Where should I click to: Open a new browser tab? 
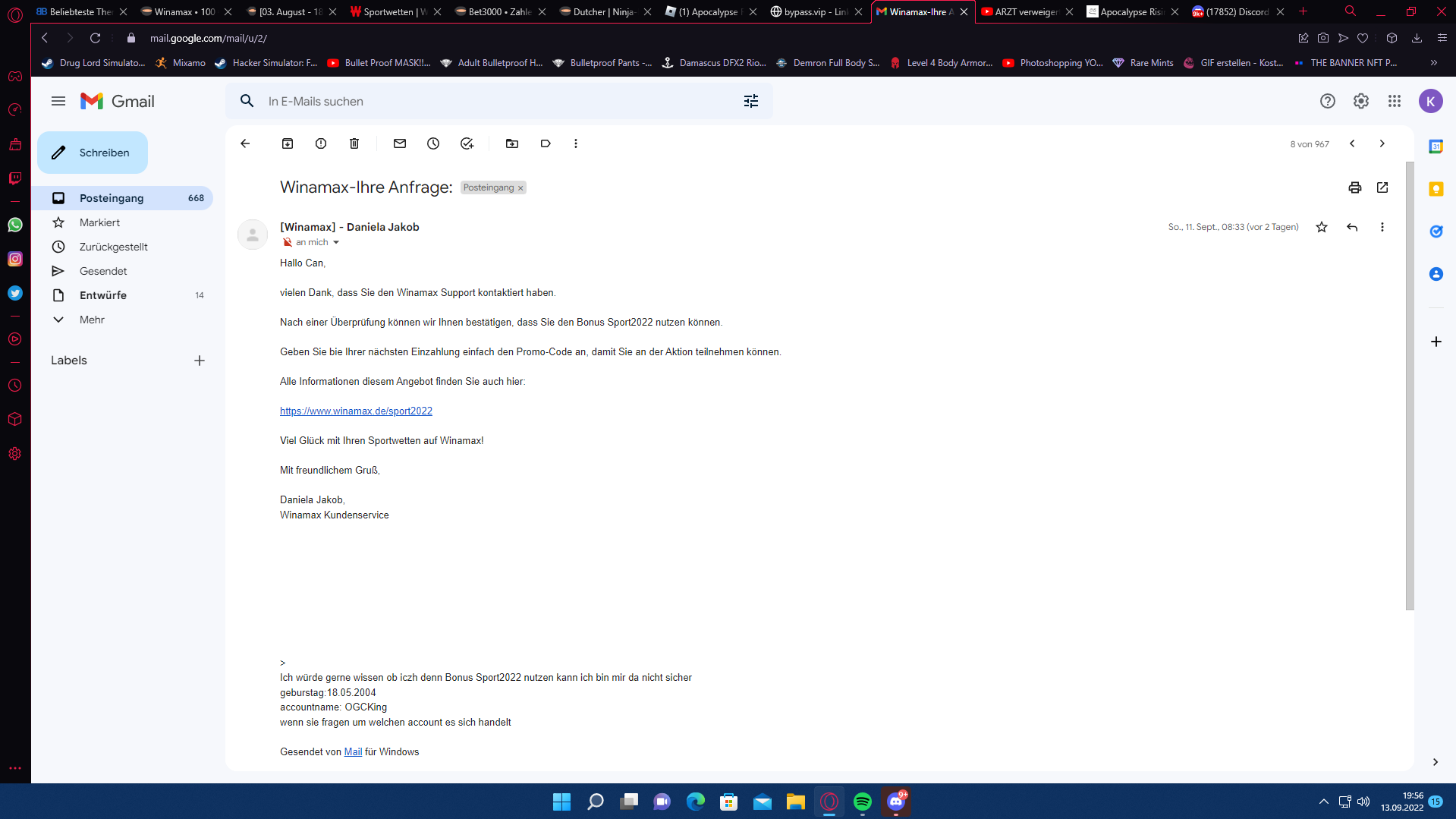(1303, 11)
